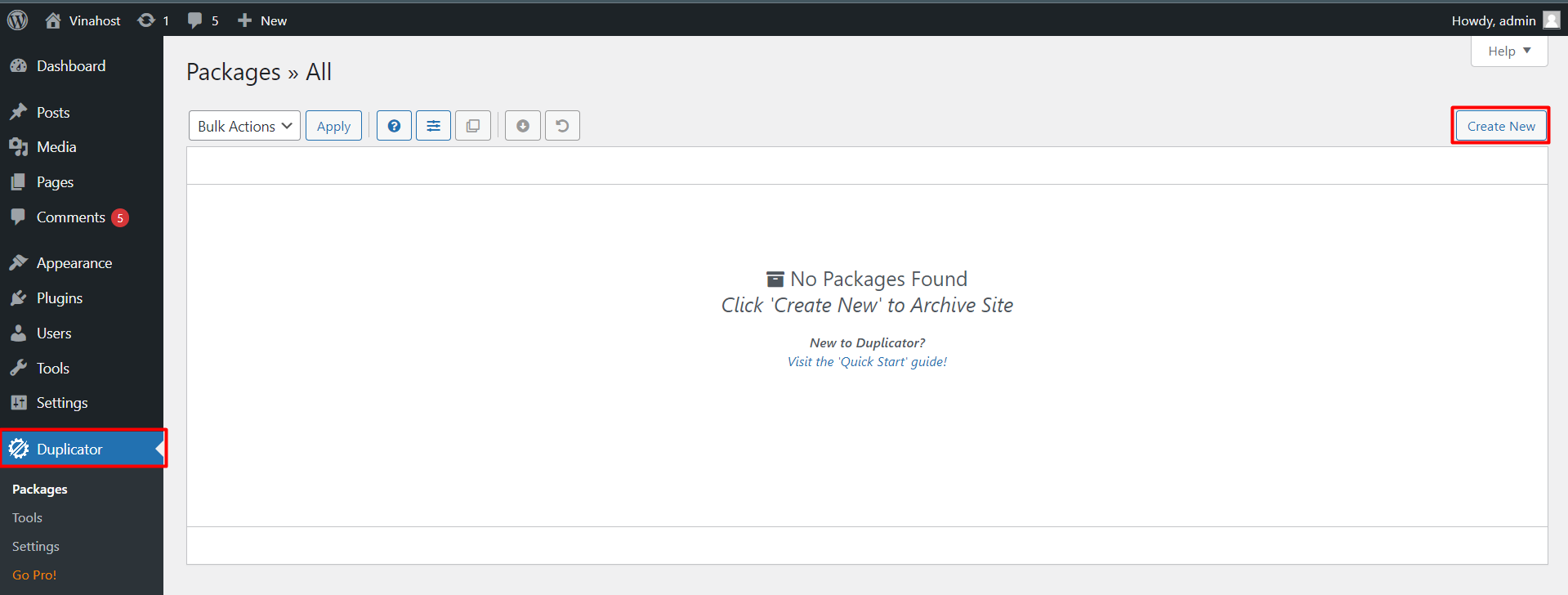Click the Apply button
The height and width of the screenshot is (595, 1568).
(x=333, y=126)
